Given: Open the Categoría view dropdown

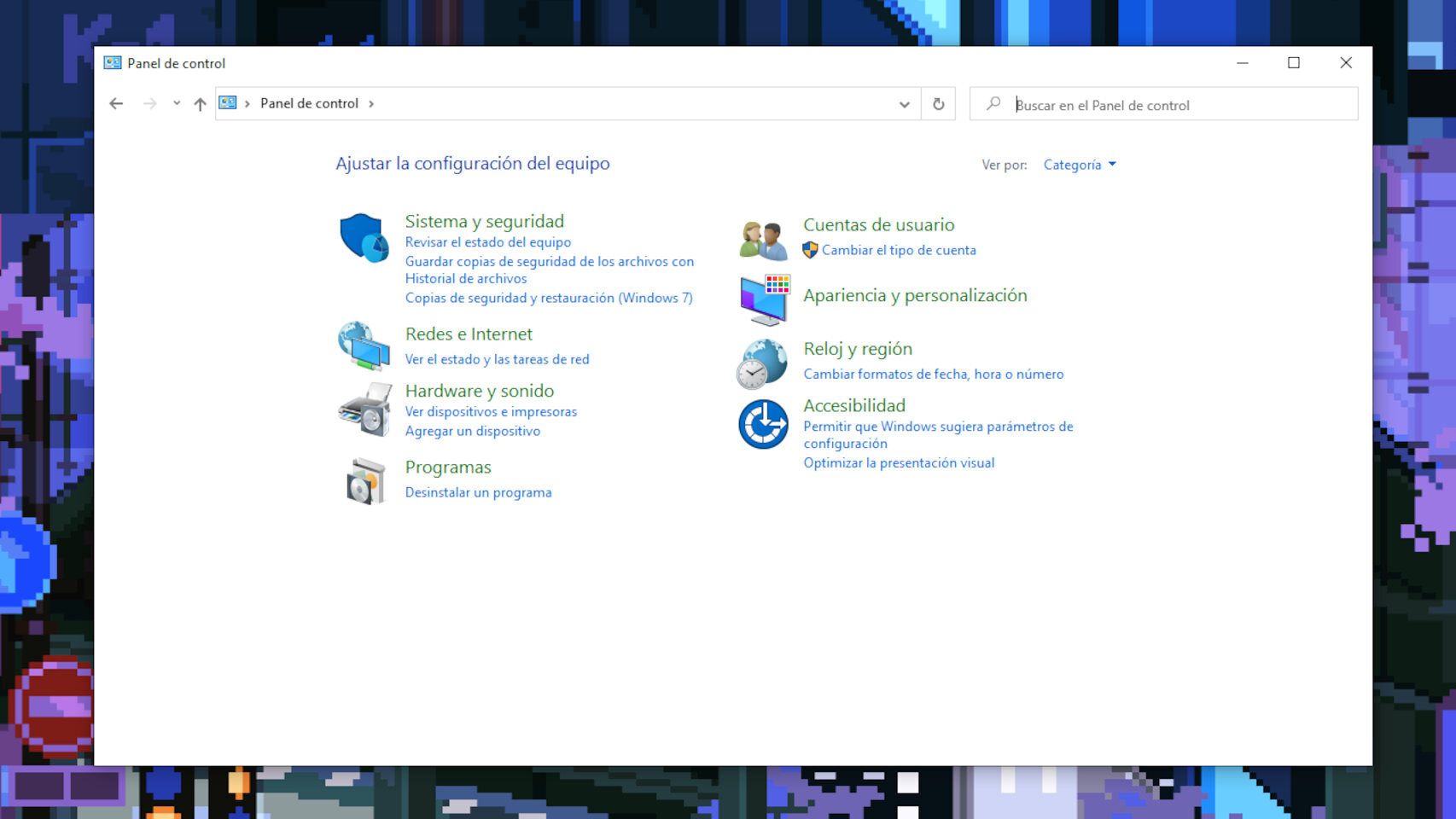Looking at the screenshot, I should 1079,164.
